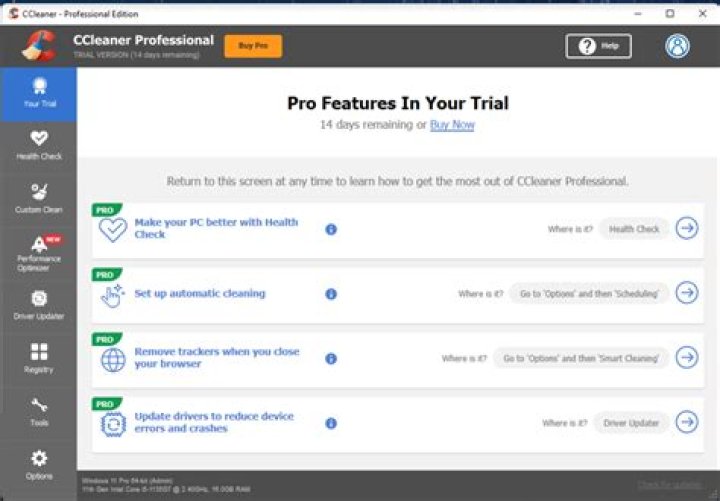Click the arrow button for Smart Cleaning
720x501 pixels.
point(687,358)
